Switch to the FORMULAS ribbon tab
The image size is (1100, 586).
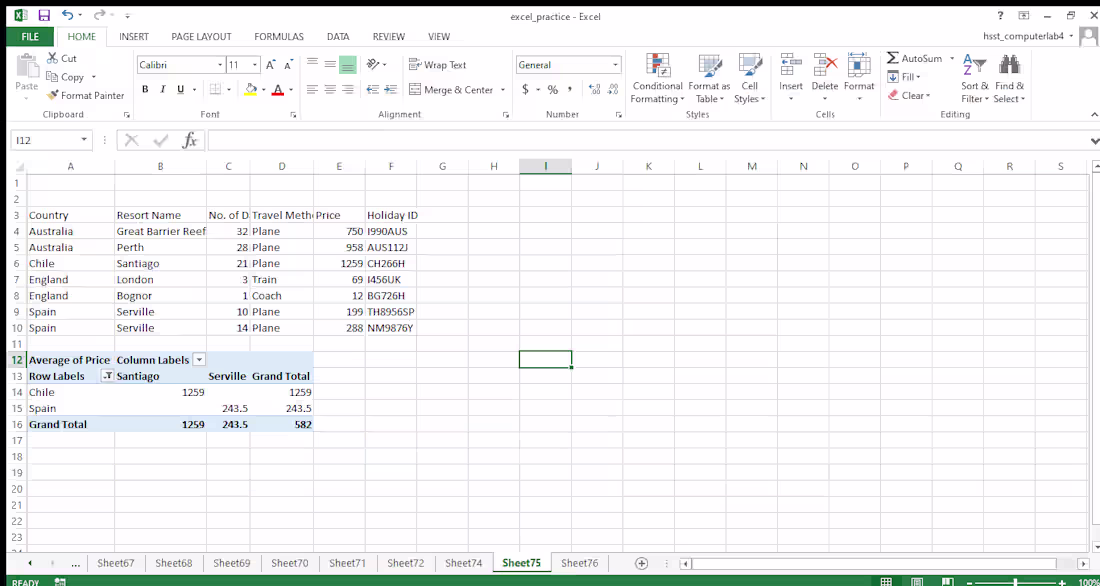[x=278, y=36]
